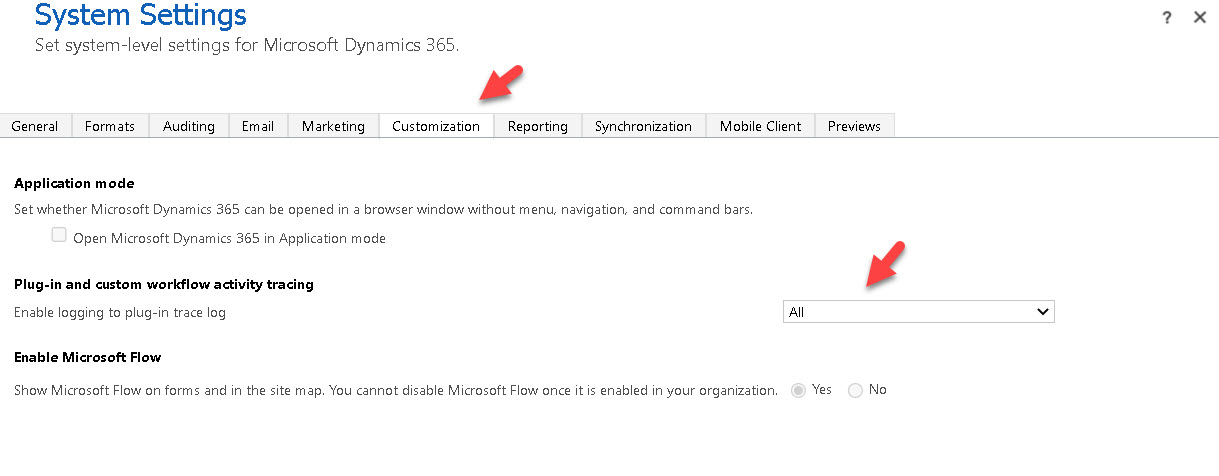Expand the plug-in trace log dropdown

[918, 312]
